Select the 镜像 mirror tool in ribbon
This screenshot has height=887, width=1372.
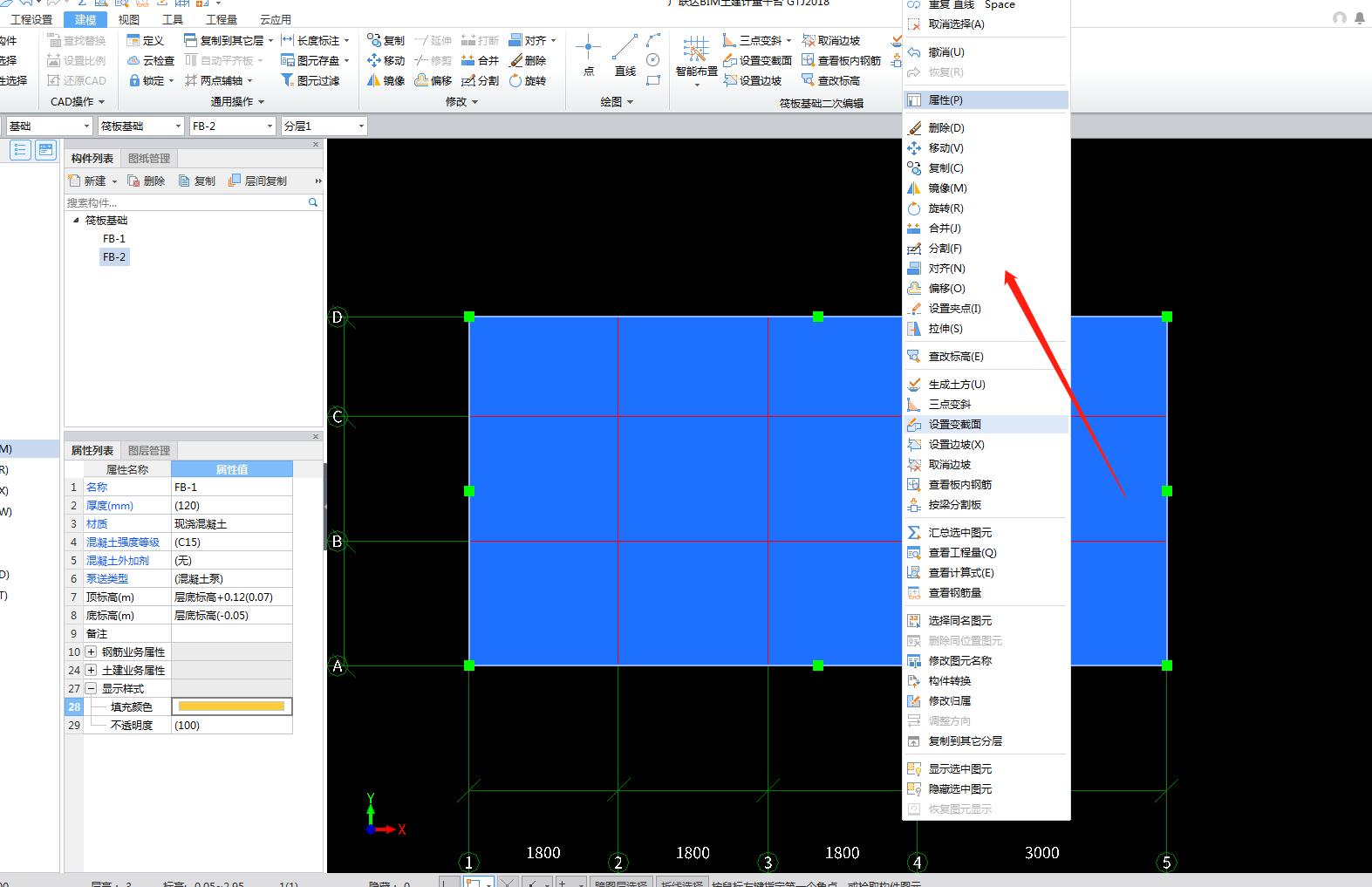386,80
